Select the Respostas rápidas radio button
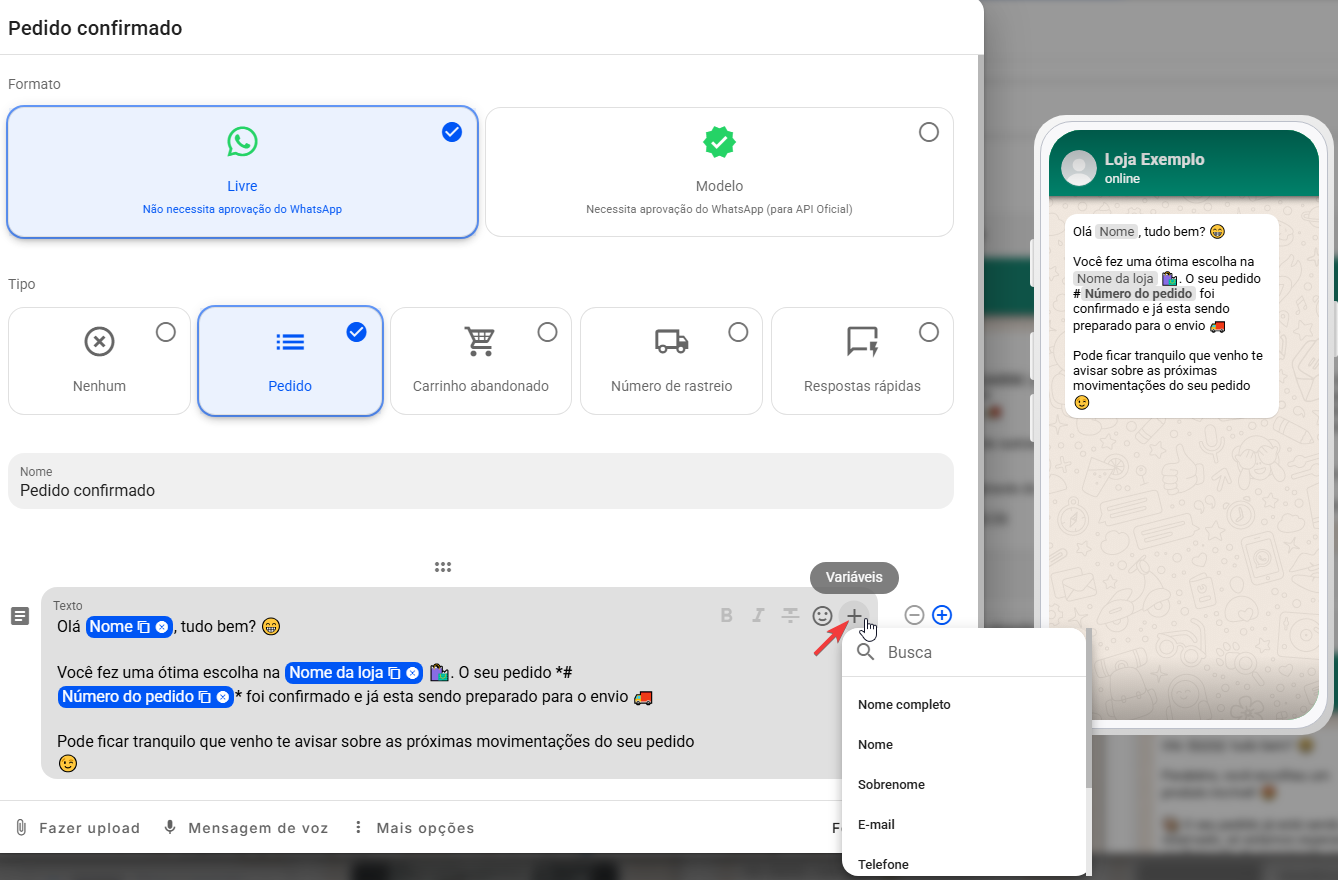 pos(929,332)
